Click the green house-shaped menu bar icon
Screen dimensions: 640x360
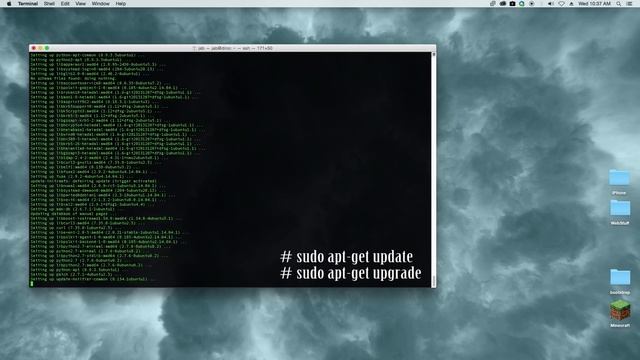[522, 4]
